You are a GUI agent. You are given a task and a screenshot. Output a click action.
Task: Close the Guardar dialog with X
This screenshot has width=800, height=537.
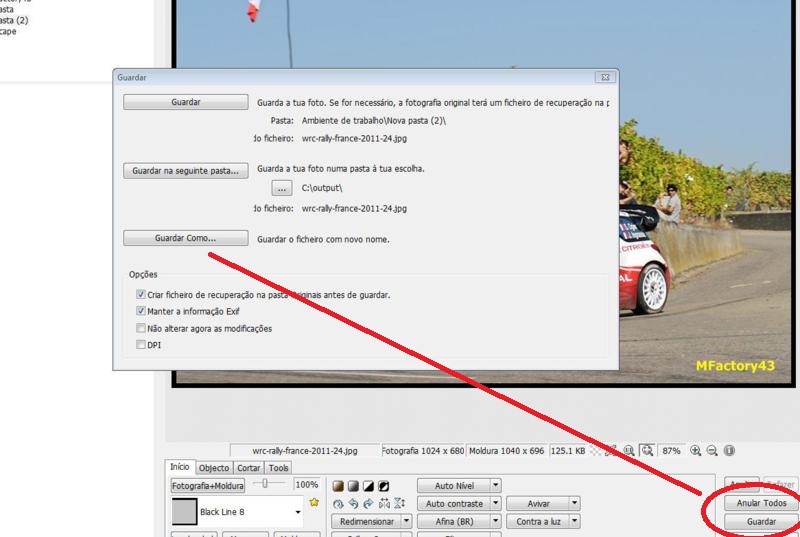pos(605,77)
